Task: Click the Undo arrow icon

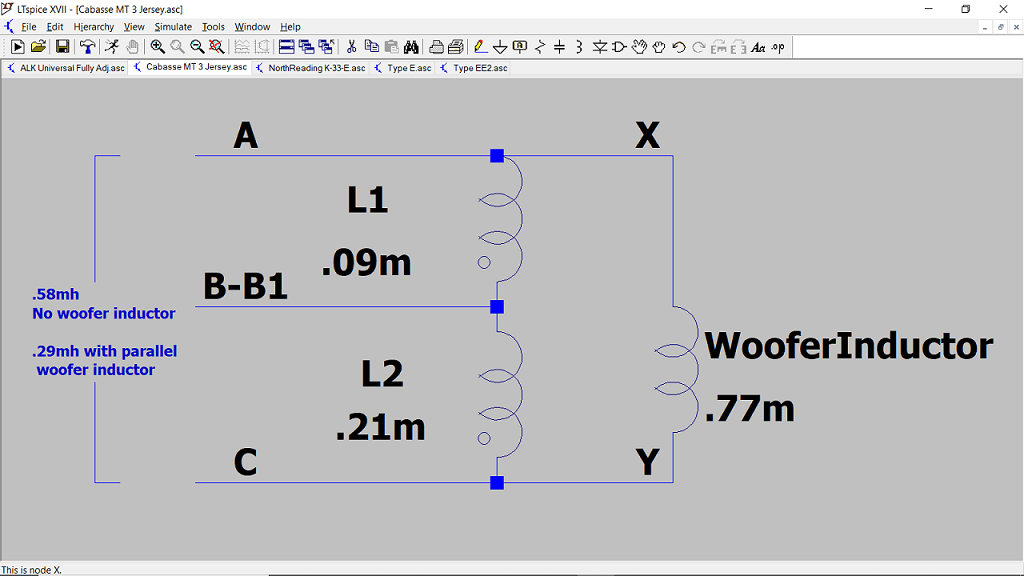Action: [679, 46]
